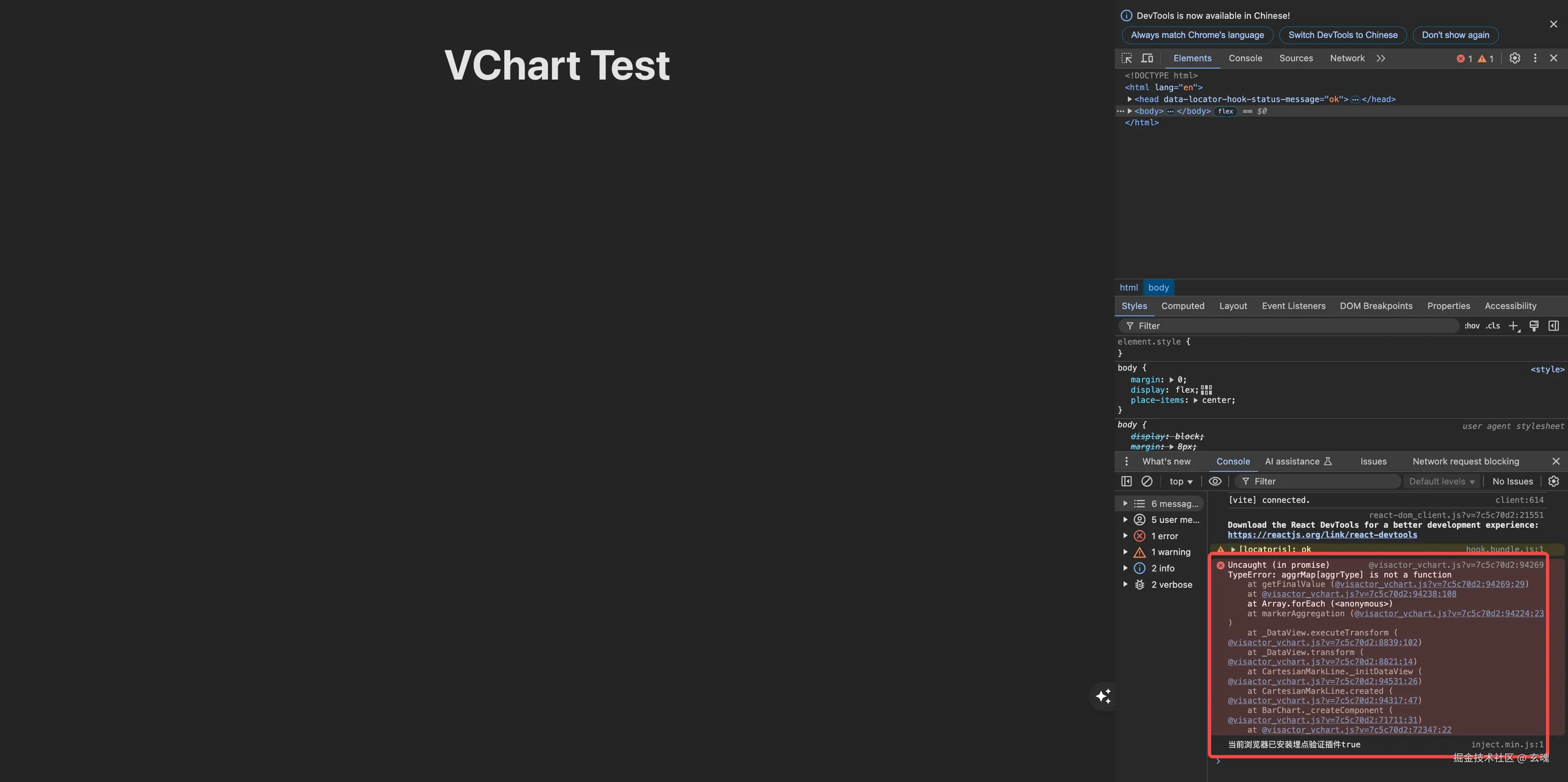Expand the head element node
The width and height of the screenshot is (1568, 782).
tap(1130, 99)
